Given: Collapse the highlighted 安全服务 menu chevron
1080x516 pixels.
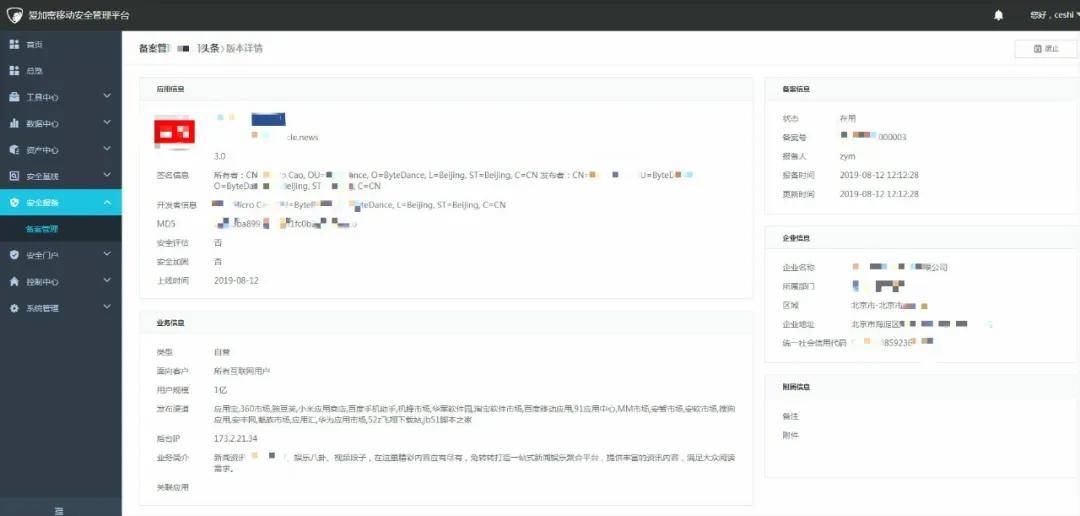Looking at the screenshot, I should [107, 202].
